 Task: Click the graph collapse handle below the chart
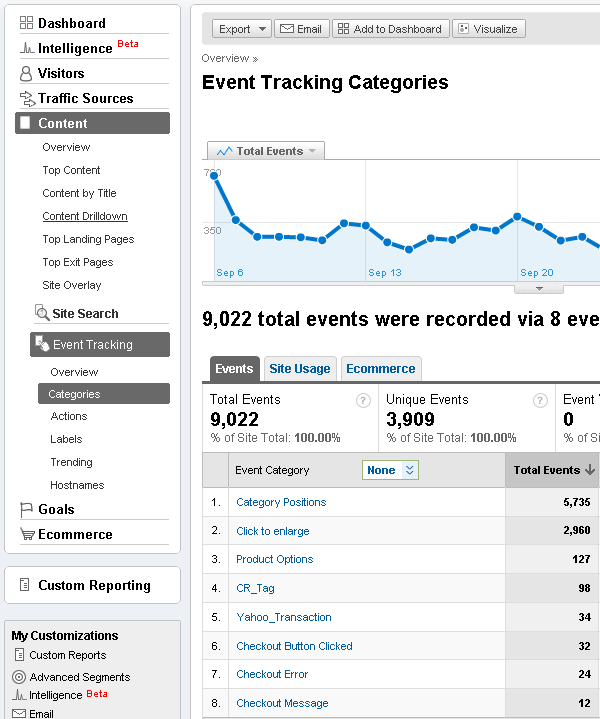tap(540, 288)
